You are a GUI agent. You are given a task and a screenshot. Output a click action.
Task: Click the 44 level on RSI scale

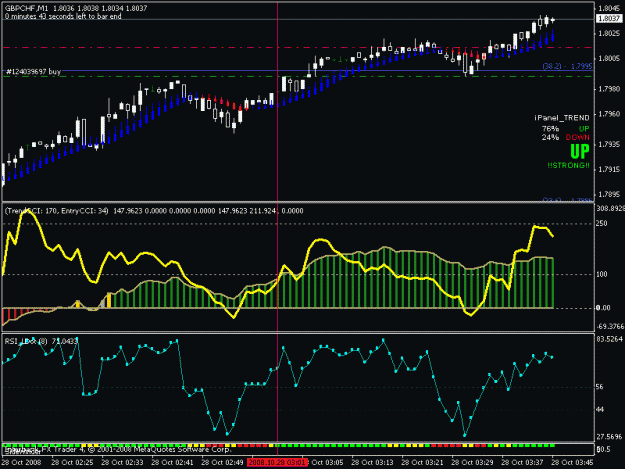(x=600, y=410)
